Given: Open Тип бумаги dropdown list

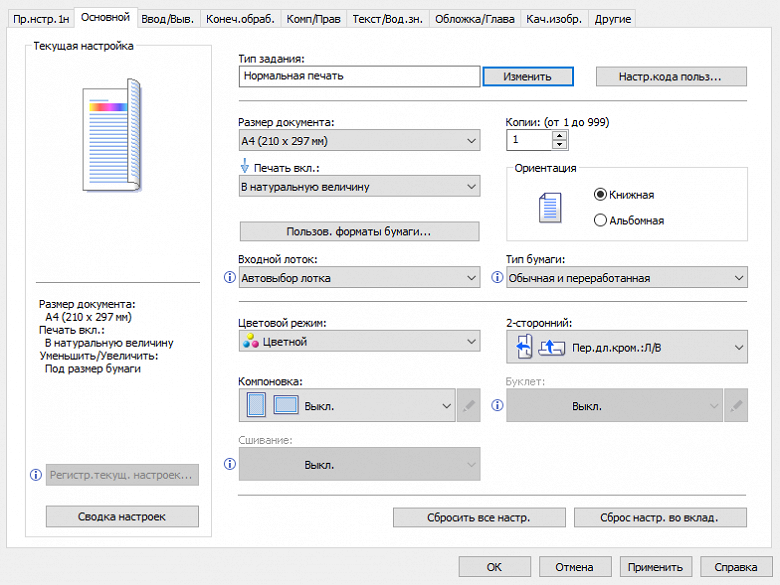Looking at the screenshot, I should click(627, 278).
